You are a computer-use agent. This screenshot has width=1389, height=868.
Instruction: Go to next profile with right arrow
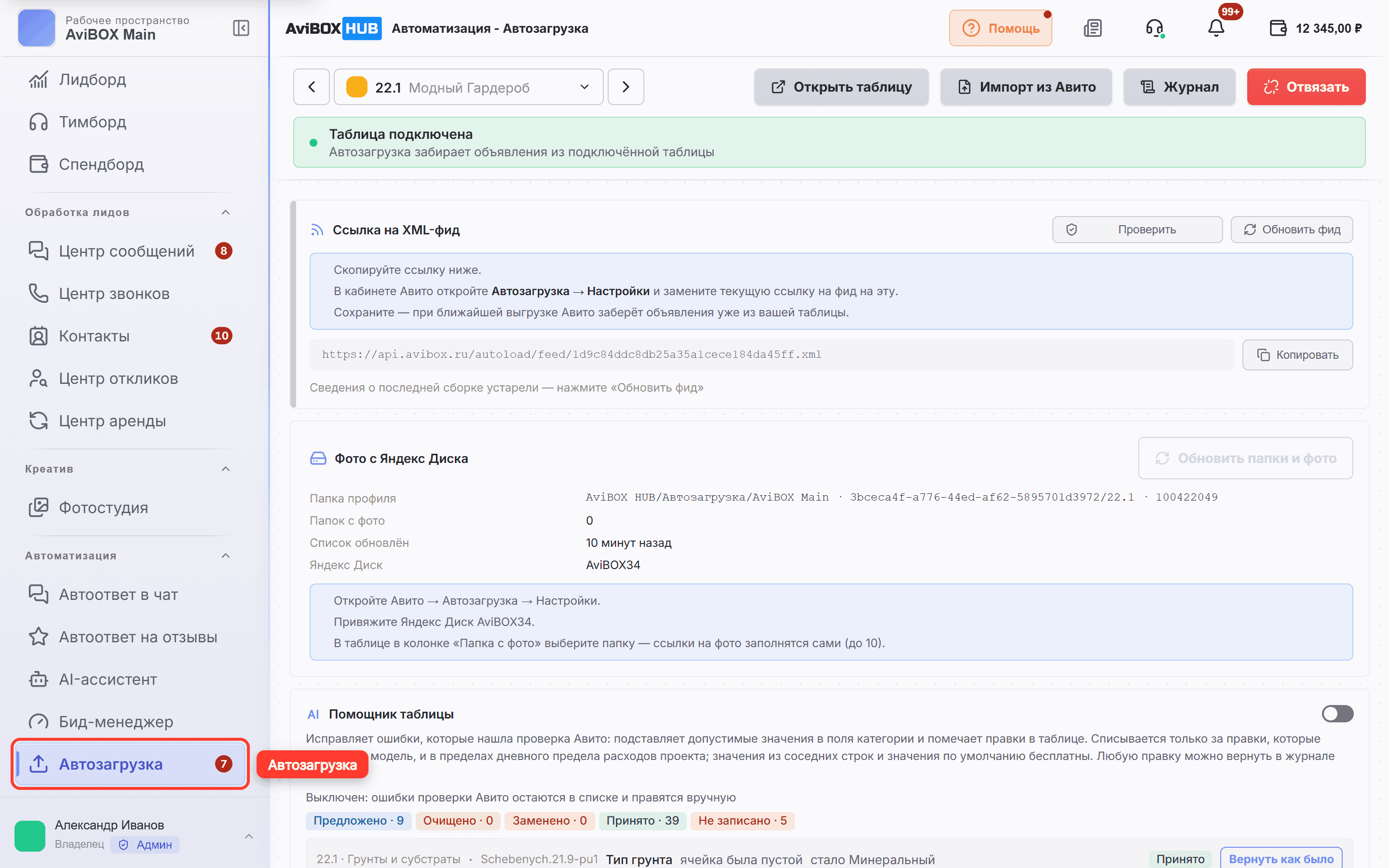point(626,87)
